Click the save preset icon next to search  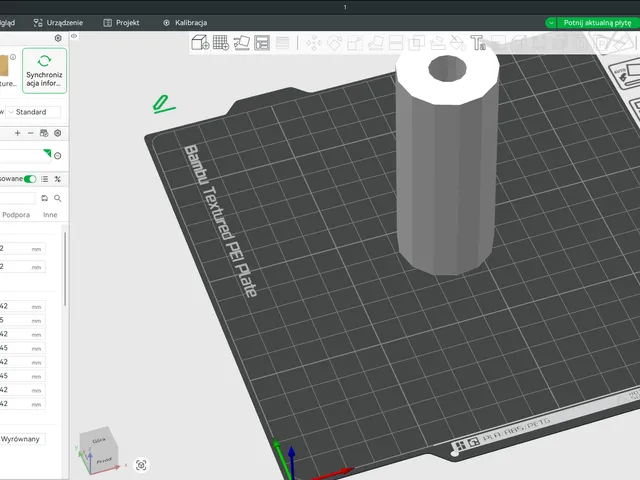(x=44, y=198)
